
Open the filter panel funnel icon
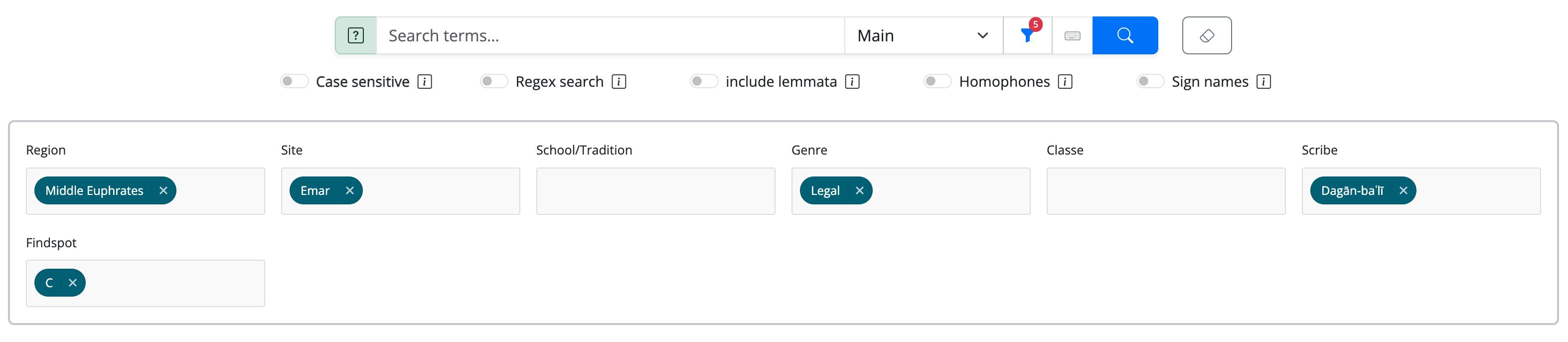tap(1028, 35)
